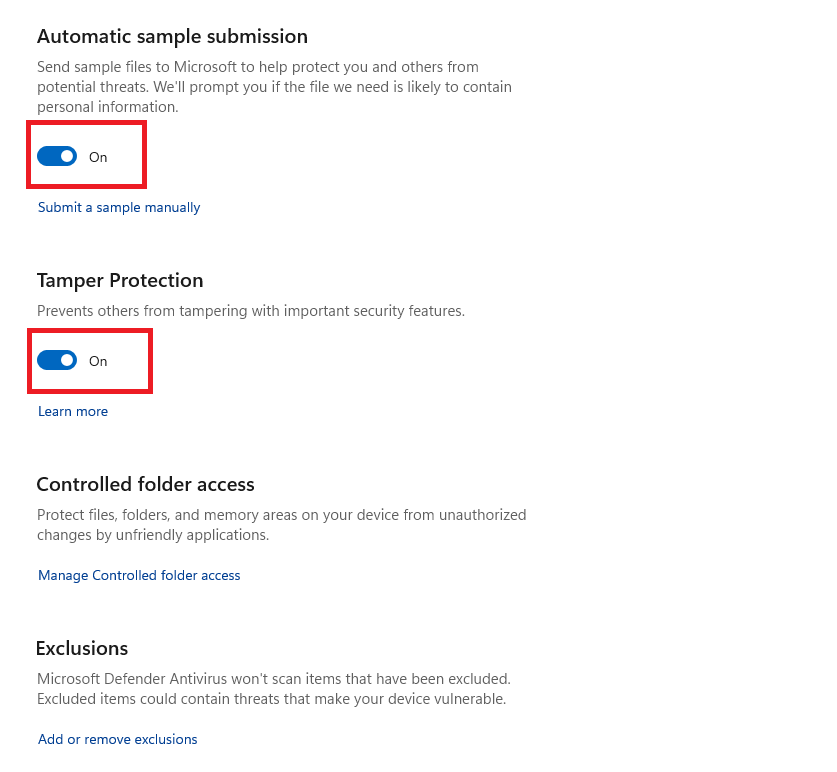Open the "Submit a sample manually" link
Screen dimensions: 837x772
point(119,208)
